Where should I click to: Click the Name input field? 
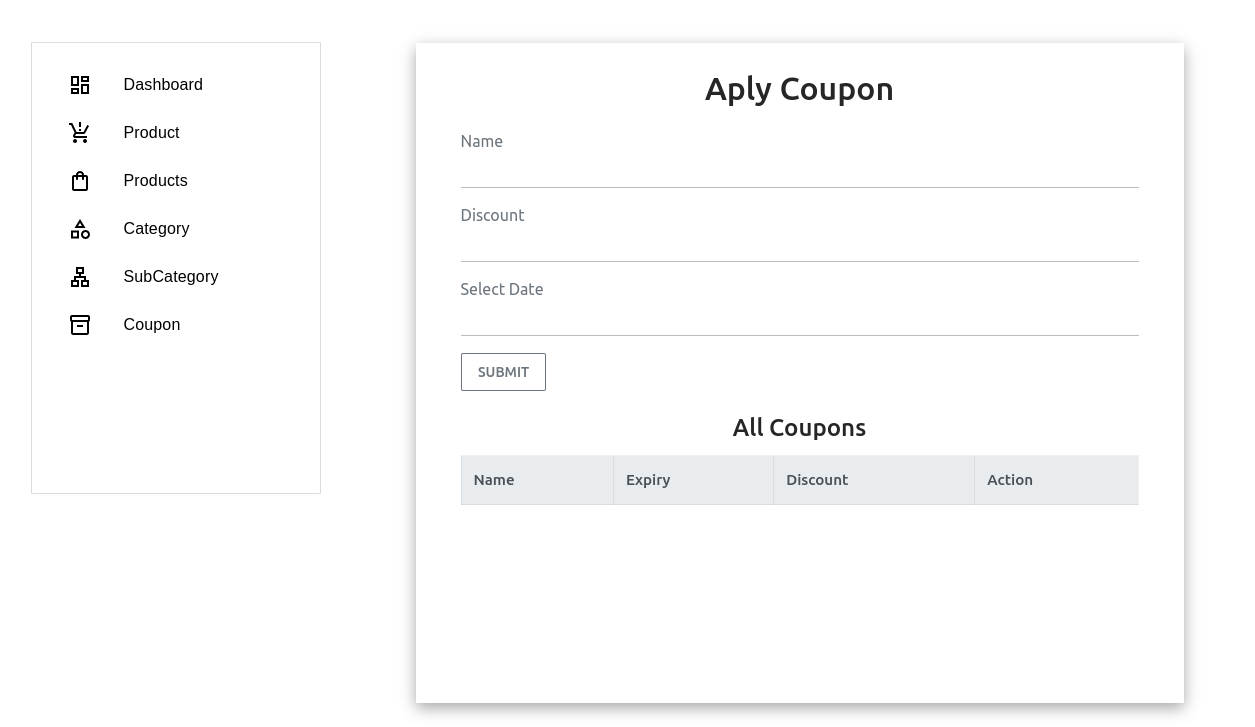click(x=799, y=165)
